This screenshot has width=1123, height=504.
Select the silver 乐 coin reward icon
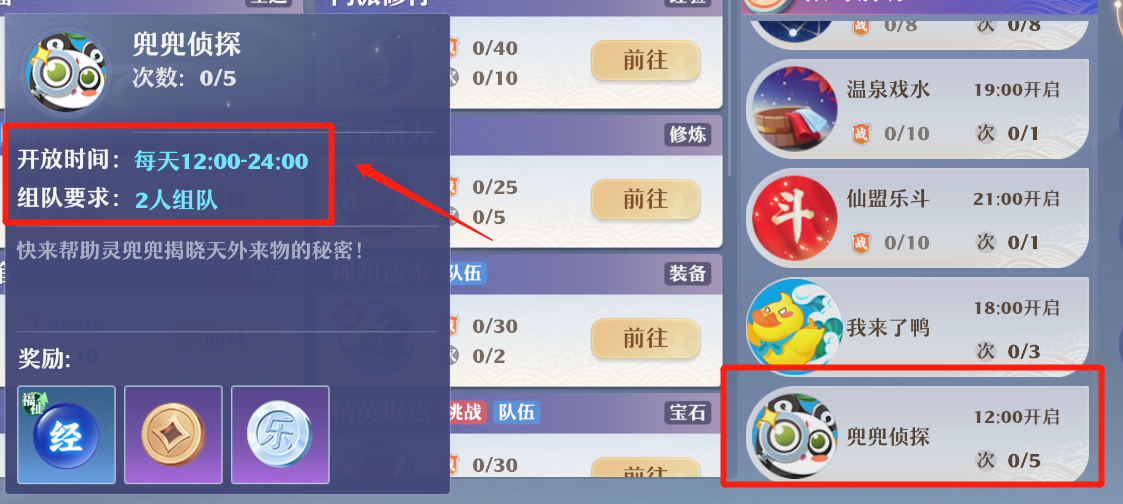(x=280, y=435)
